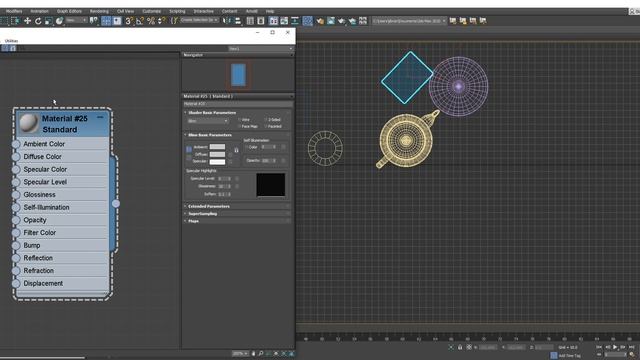Open the Create Selection Set dropdown

point(199,20)
